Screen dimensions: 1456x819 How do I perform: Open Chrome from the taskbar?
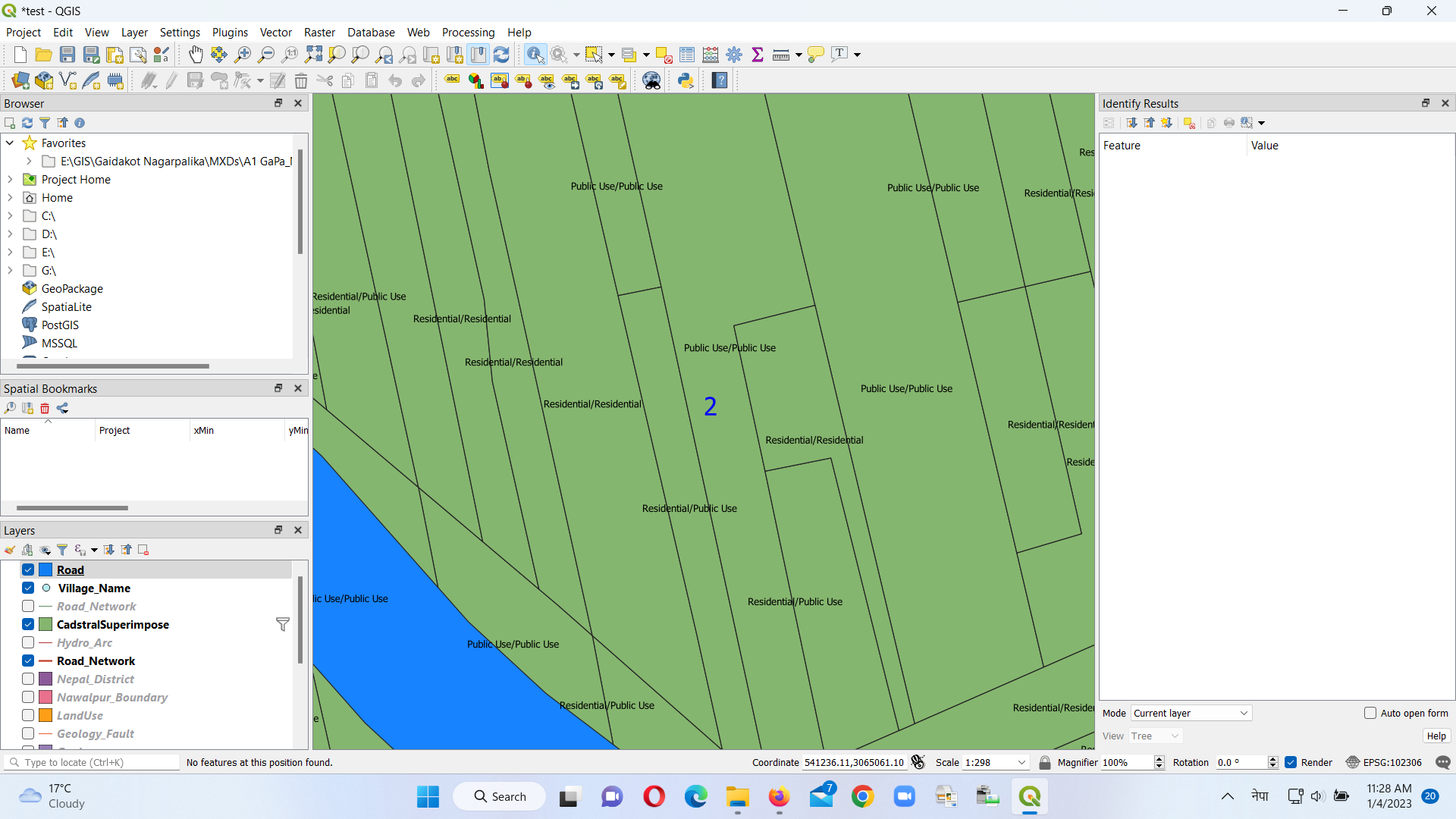pyautogui.click(x=862, y=796)
